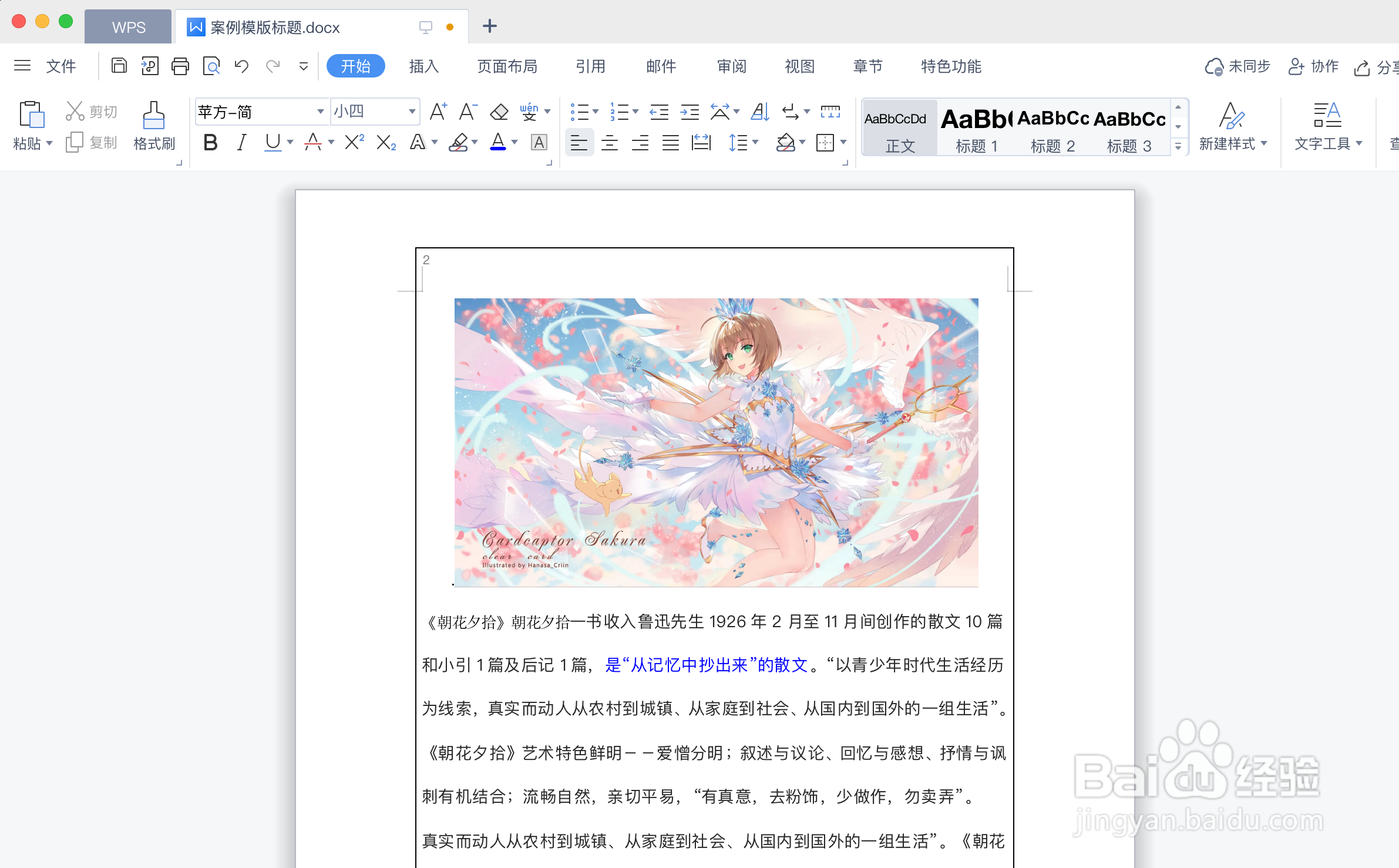The height and width of the screenshot is (868, 1399).
Task: Decrease paragraph indent
Action: [659, 112]
